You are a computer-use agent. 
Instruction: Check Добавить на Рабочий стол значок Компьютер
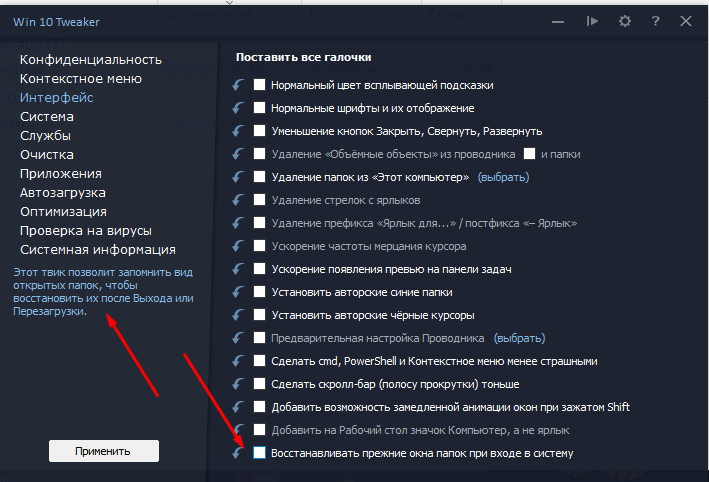pos(260,430)
